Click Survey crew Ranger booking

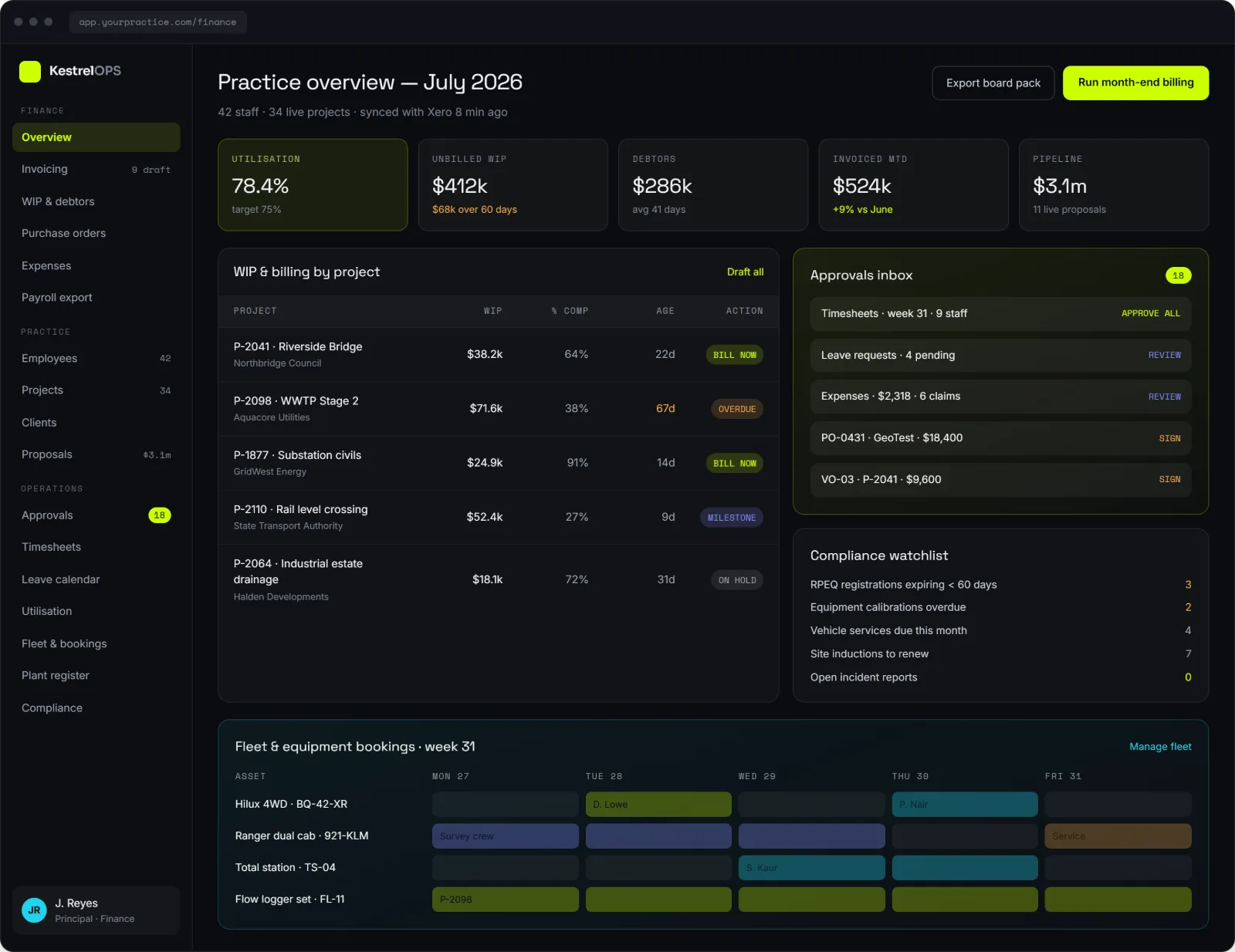pos(506,836)
